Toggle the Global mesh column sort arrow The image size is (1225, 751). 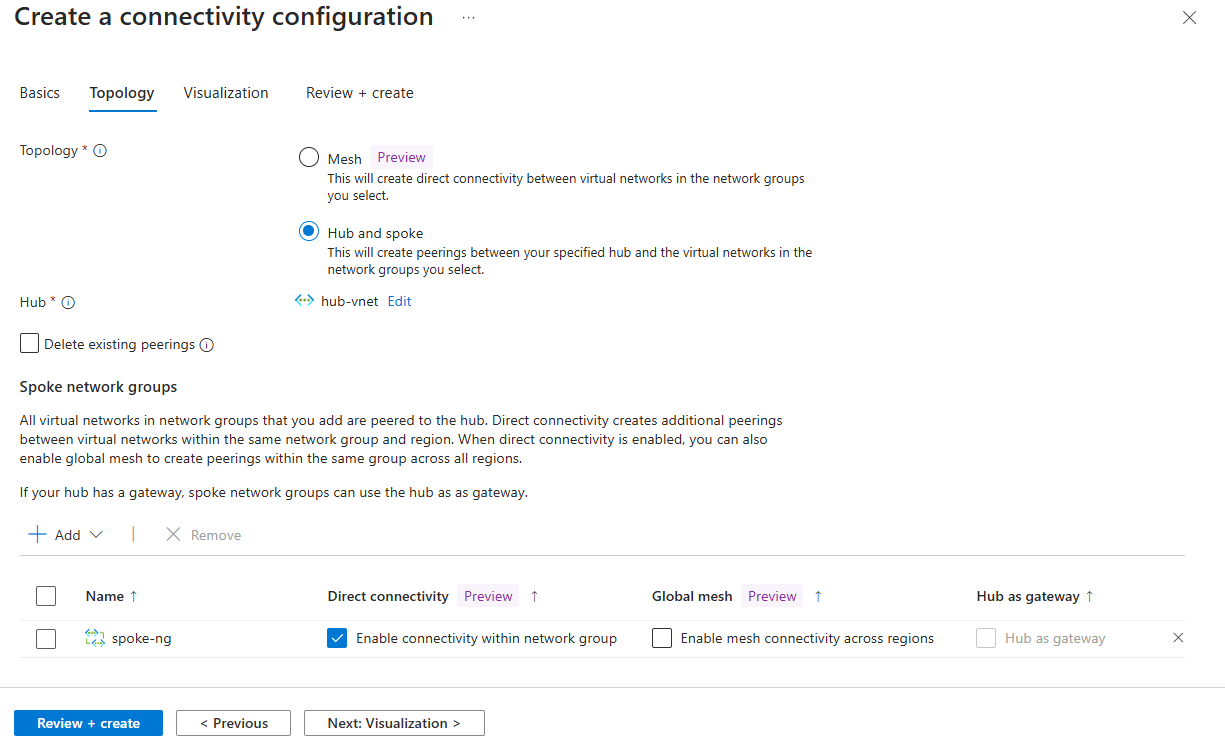pos(817,596)
